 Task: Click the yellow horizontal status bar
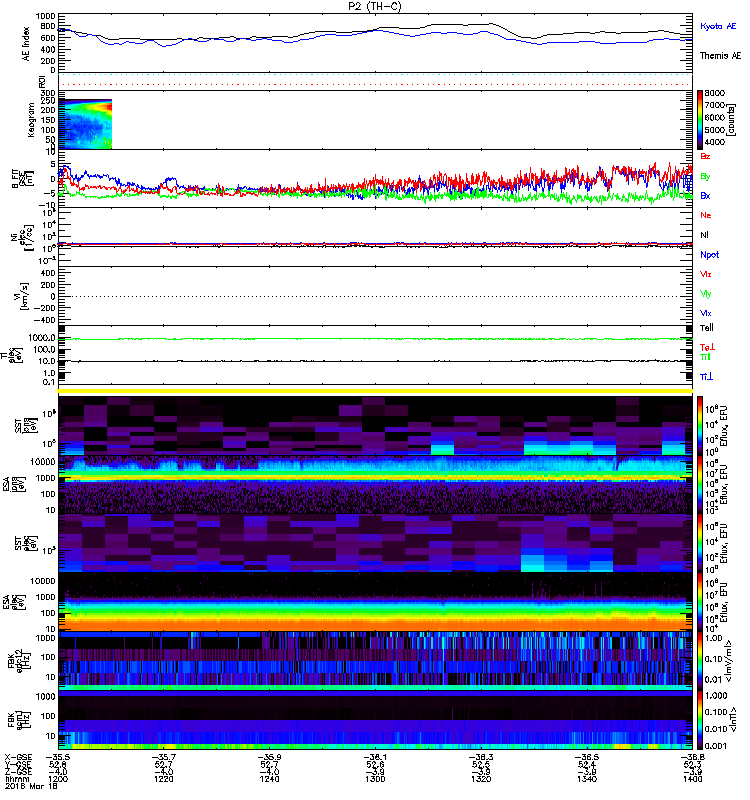pyautogui.click(x=376, y=391)
